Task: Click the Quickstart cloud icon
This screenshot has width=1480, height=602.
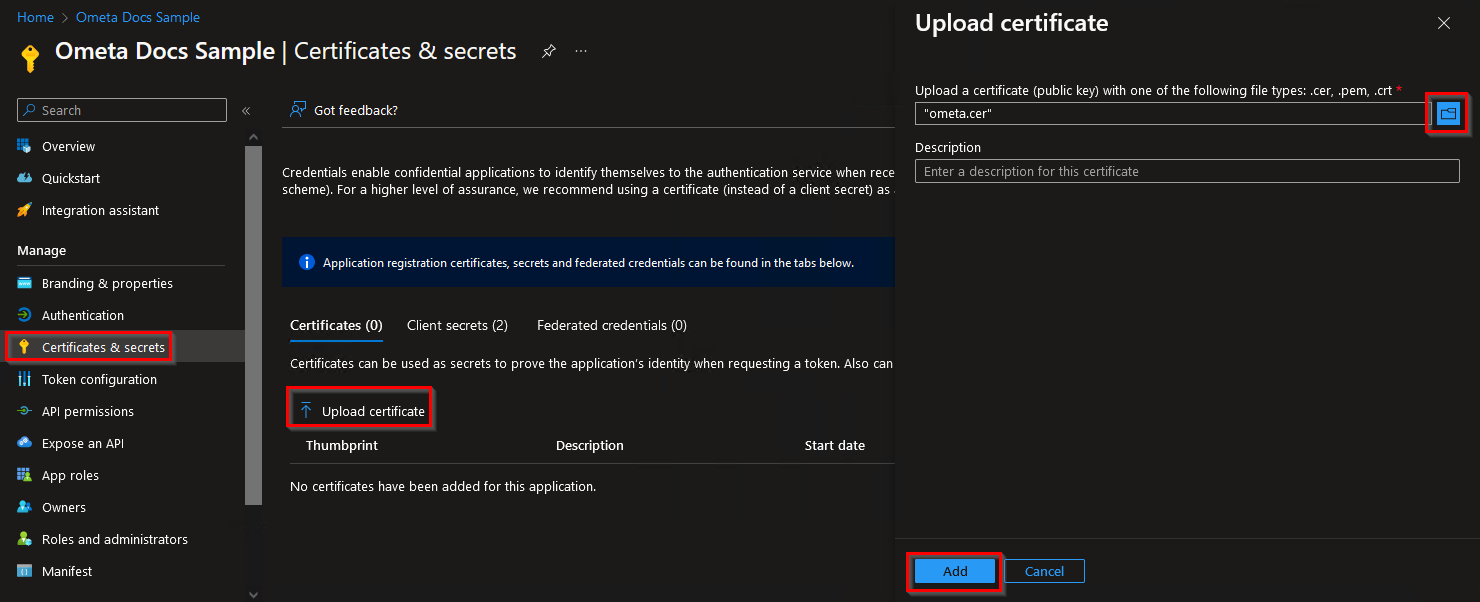Action: [x=24, y=178]
